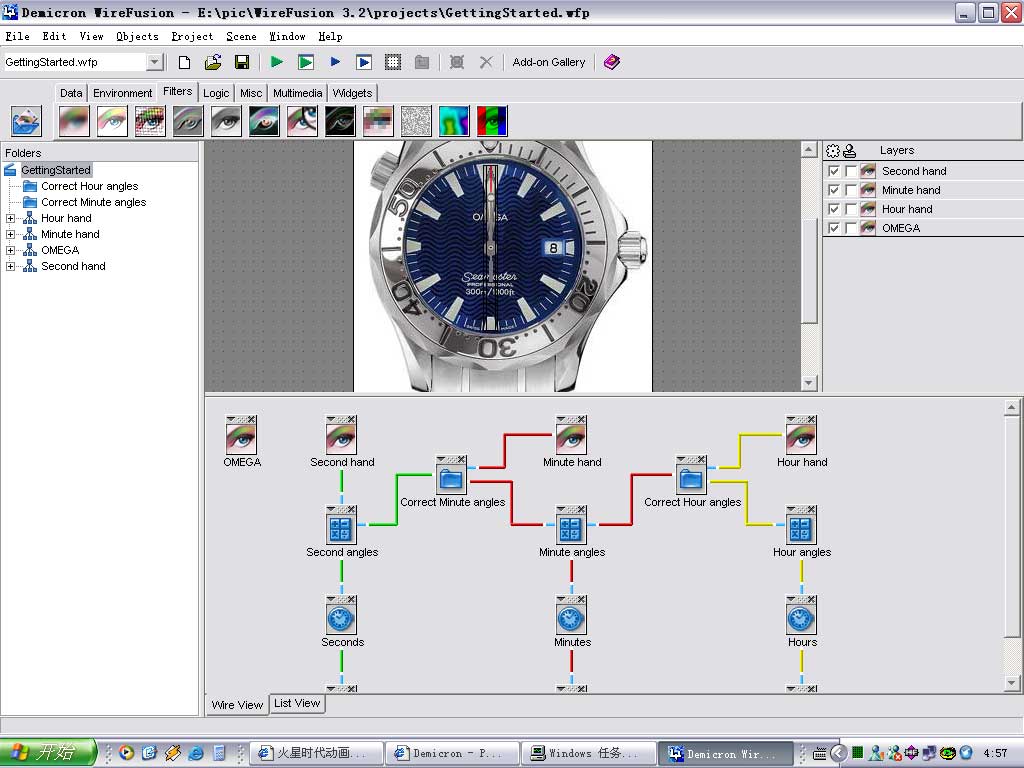Open the GettingStarted.wfp project dropdown
This screenshot has height=768, width=1024.
pyautogui.click(x=154, y=62)
